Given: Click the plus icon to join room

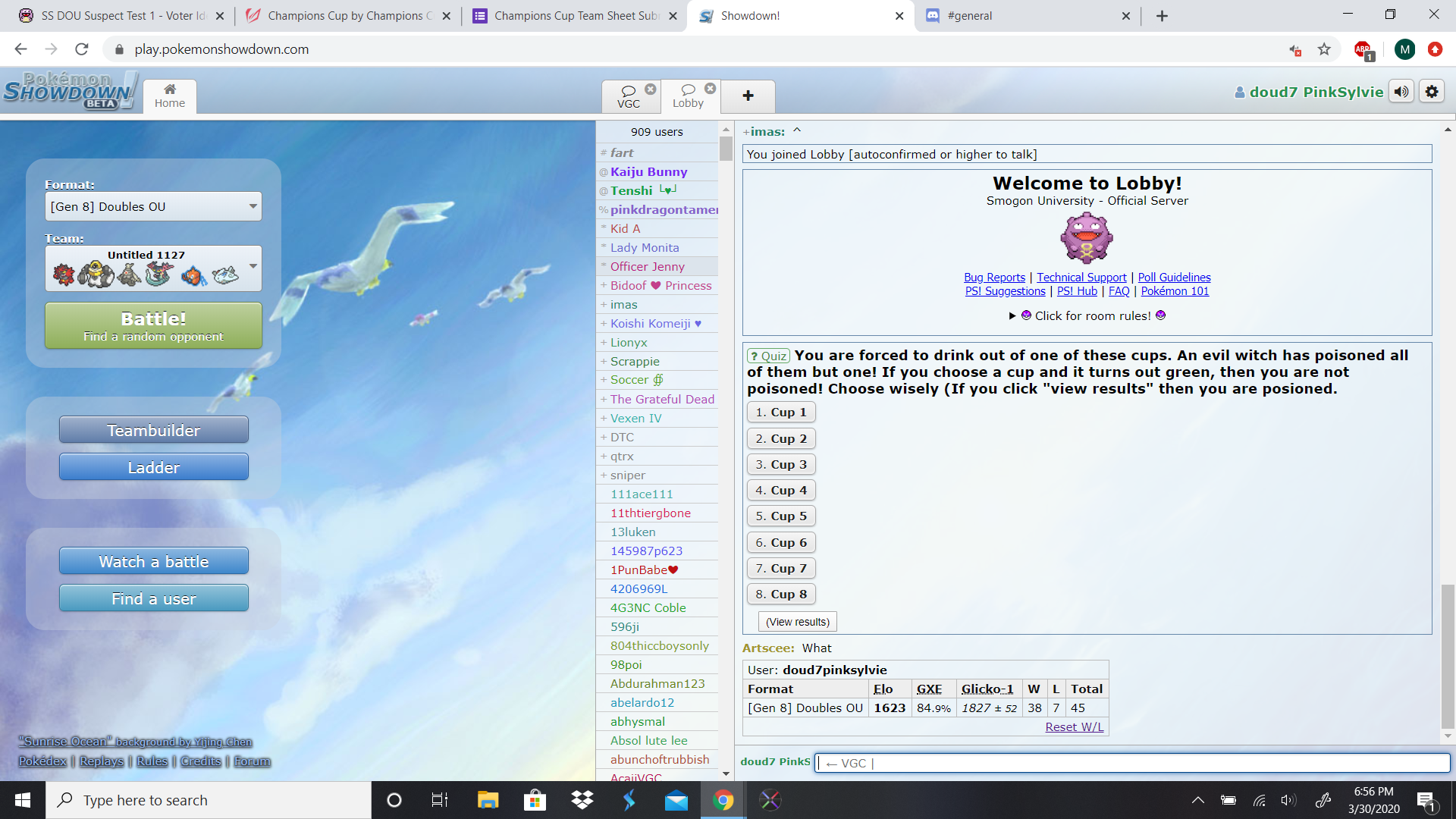Looking at the screenshot, I should point(748,96).
